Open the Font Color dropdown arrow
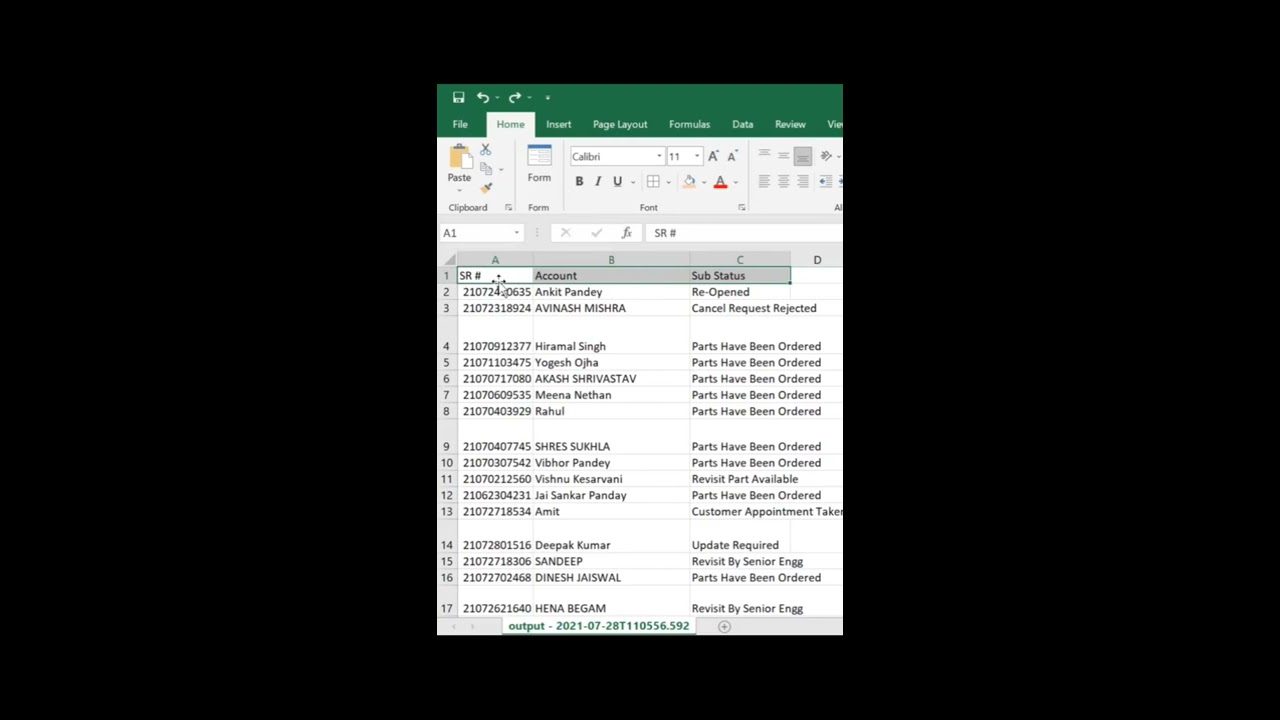 pyautogui.click(x=735, y=182)
